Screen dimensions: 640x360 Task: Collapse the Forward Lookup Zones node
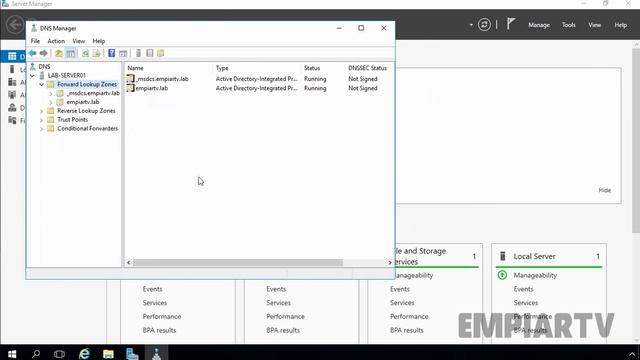pyautogui.click(x=41, y=84)
